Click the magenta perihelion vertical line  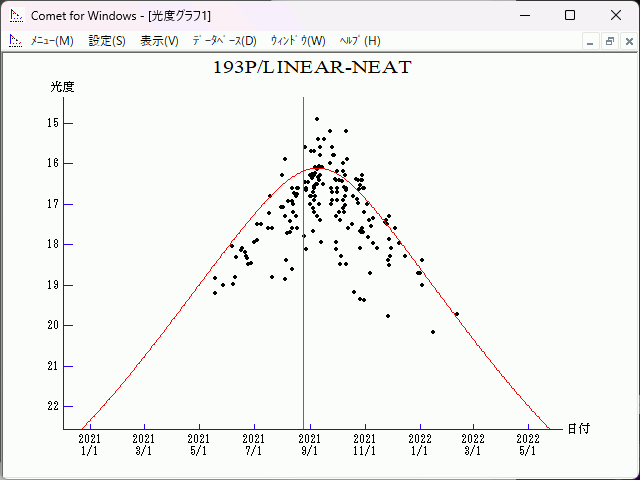pyautogui.click(x=303, y=263)
